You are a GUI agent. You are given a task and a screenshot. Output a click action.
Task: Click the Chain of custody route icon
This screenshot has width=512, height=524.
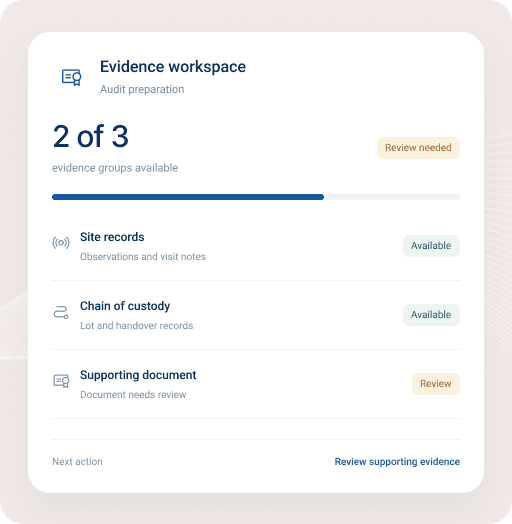coord(61,312)
